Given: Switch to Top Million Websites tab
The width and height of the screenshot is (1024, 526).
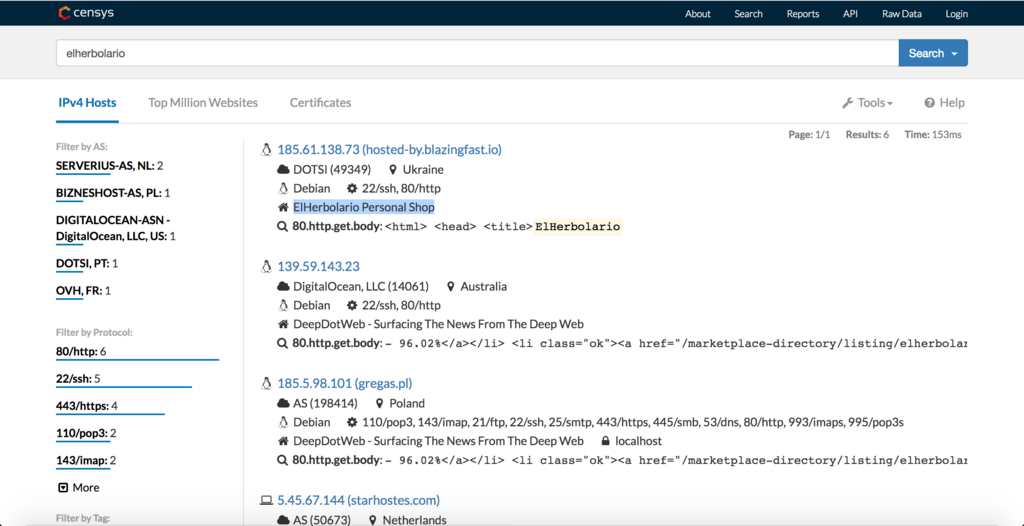Looking at the screenshot, I should tap(203, 103).
